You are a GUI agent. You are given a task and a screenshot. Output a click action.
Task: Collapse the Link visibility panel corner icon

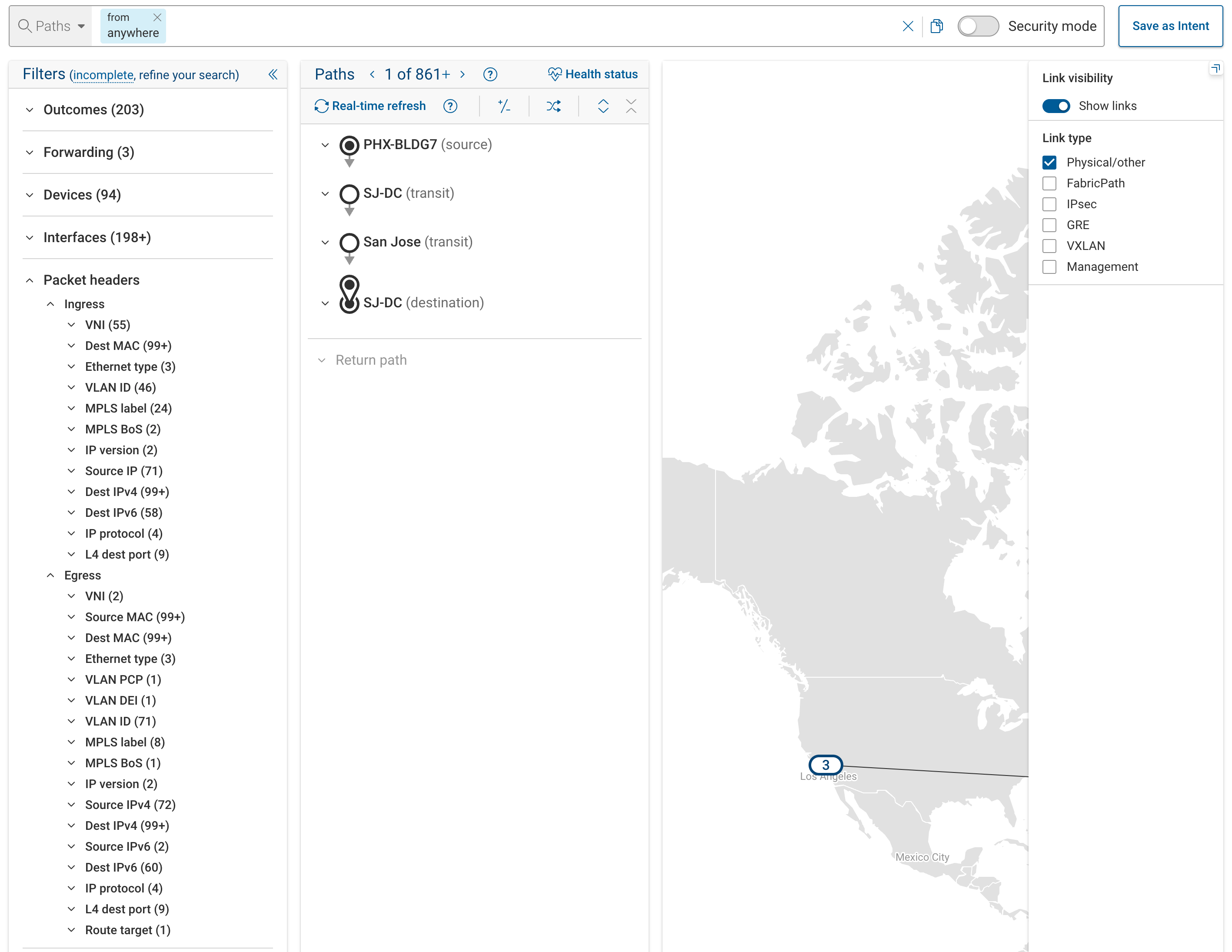[1215, 69]
